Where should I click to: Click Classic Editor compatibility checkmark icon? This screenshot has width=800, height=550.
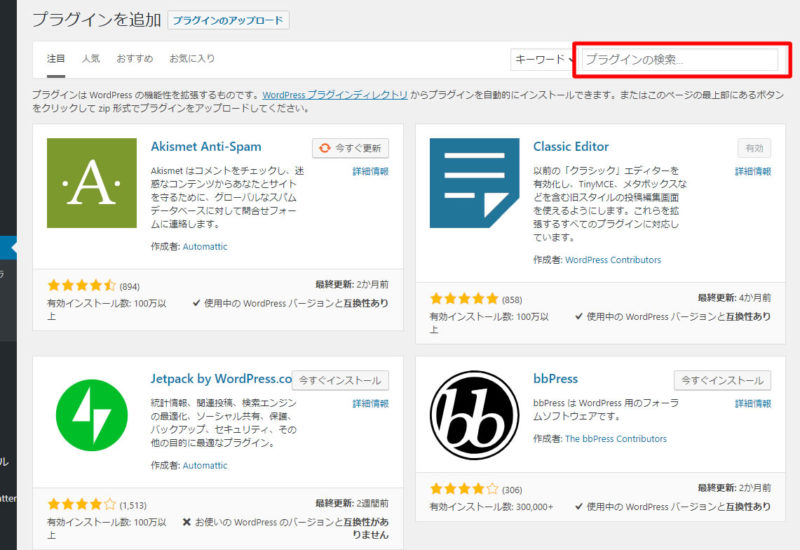[579, 316]
